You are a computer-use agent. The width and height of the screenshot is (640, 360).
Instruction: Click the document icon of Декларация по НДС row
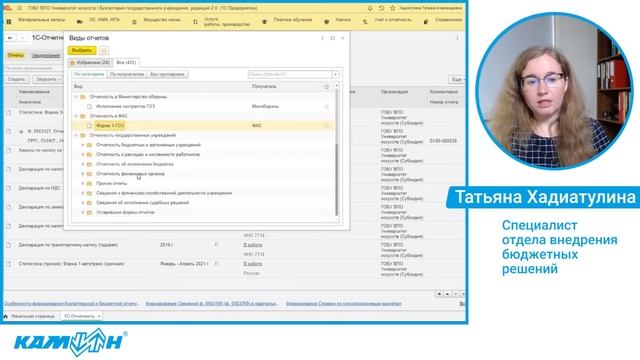pos(9,188)
